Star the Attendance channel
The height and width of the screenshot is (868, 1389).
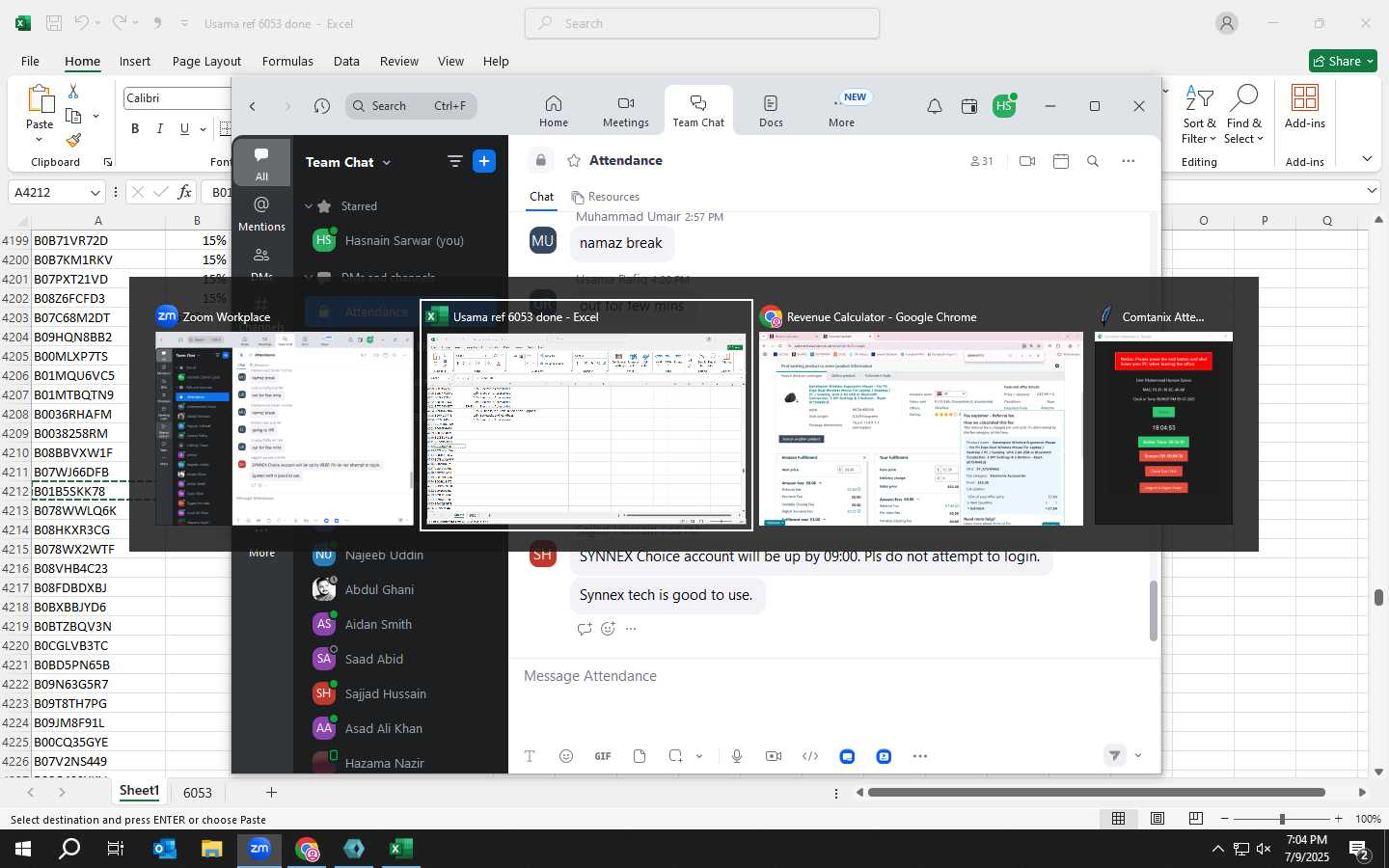pyautogui.click(x=574, y=161)
